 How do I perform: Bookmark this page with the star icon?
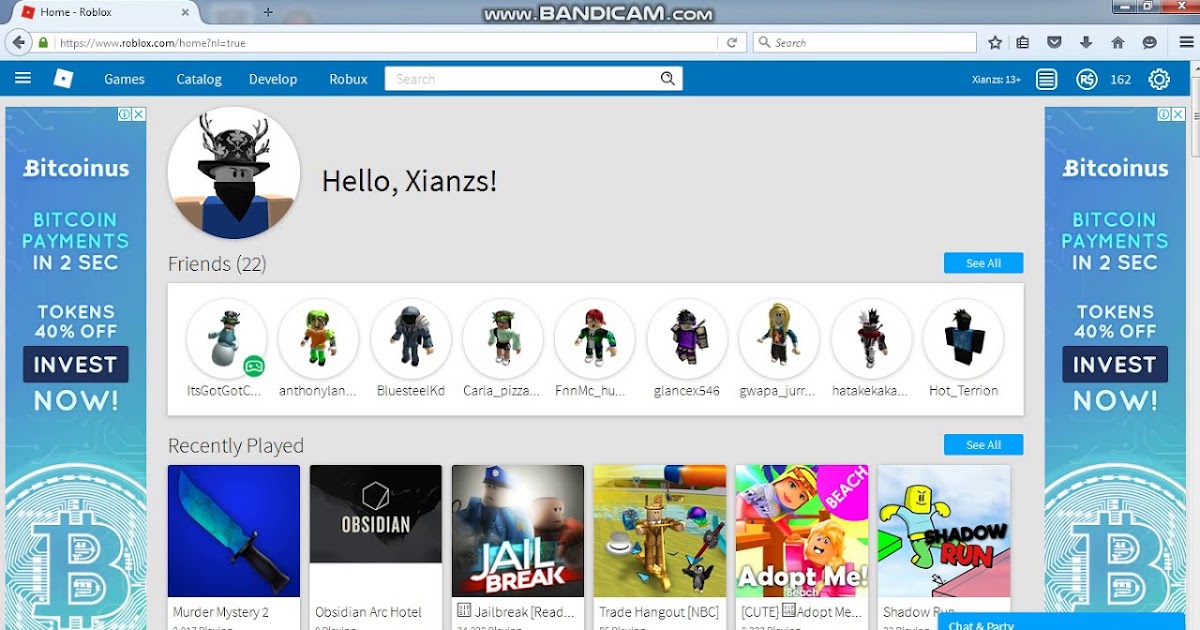pos(995,43)
